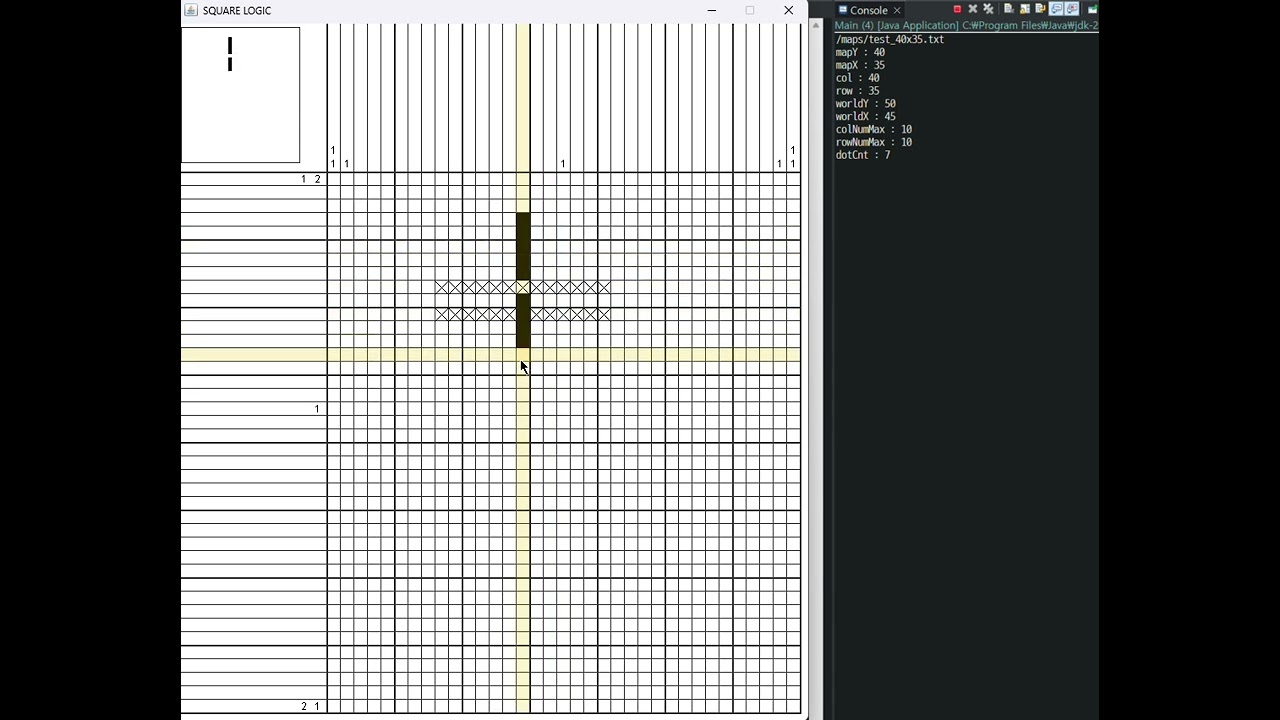Image resolution: width=1280 pixels, height=720 pixels.
Task: Toggle Show Console When Standard Error Changes
Action: (x=1072, y=9)
